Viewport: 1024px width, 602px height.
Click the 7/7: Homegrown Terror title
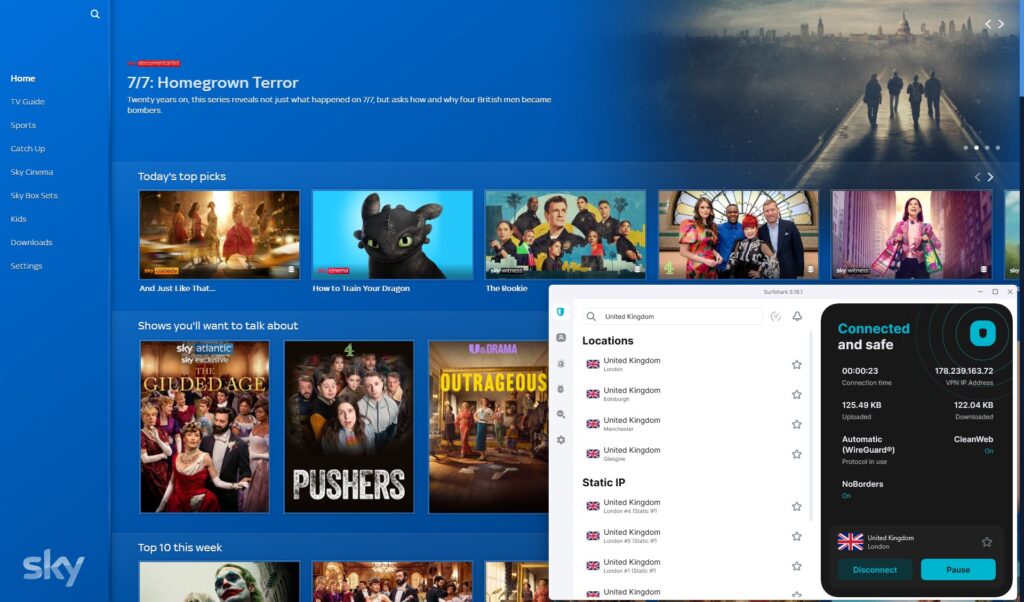tap(213, 83)
